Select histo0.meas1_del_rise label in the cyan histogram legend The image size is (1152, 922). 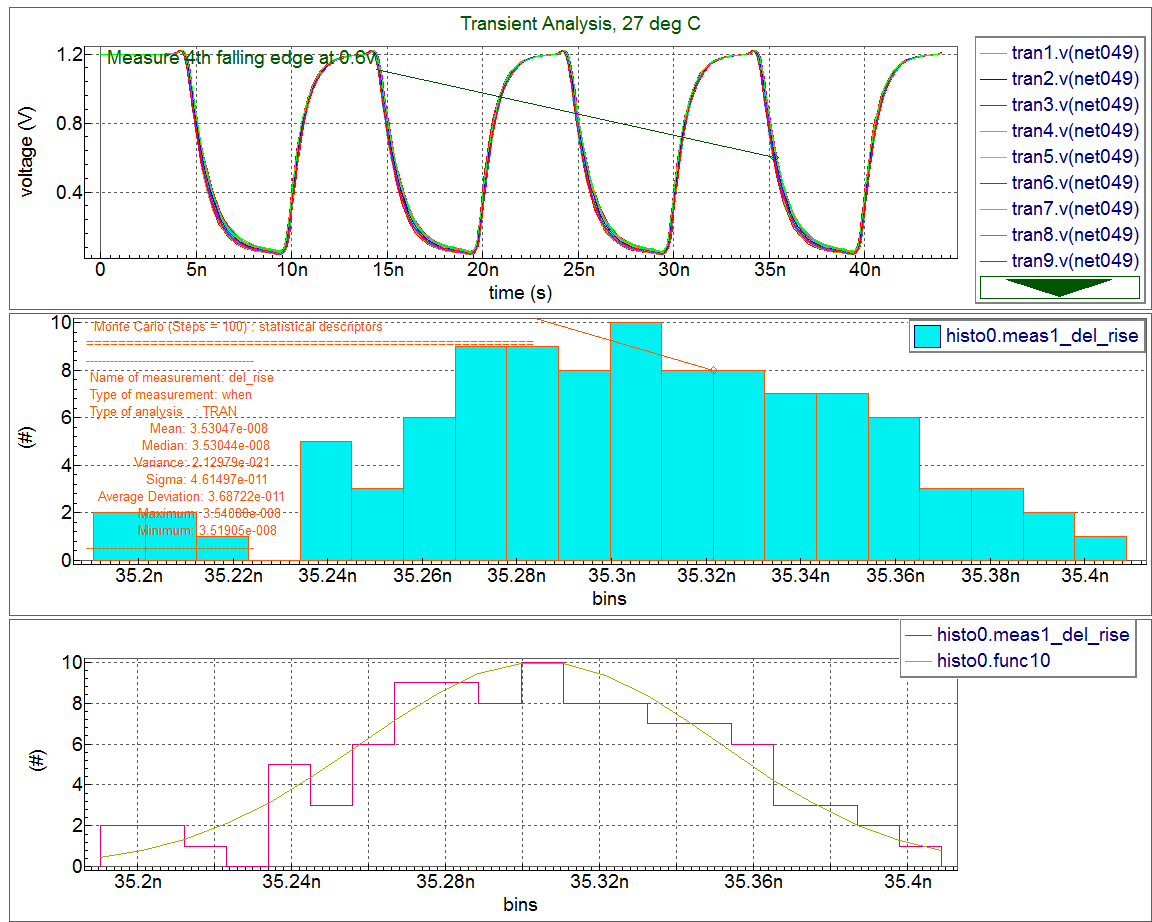click(x=1042, y=336)
